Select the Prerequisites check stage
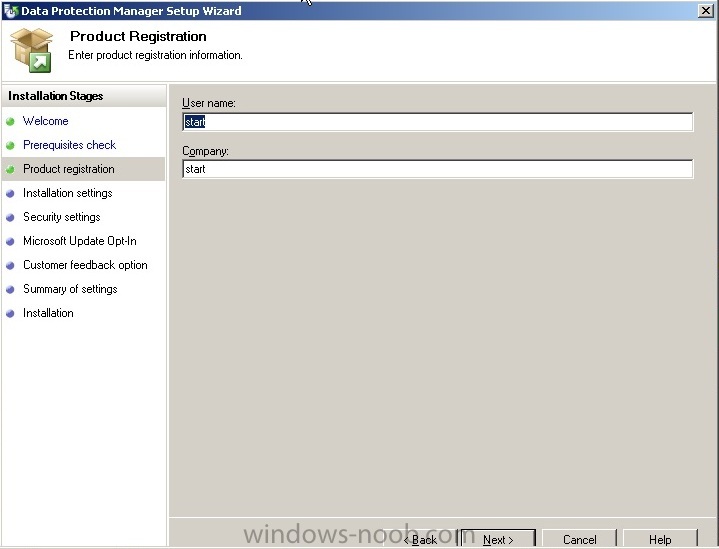 point(70,145)
